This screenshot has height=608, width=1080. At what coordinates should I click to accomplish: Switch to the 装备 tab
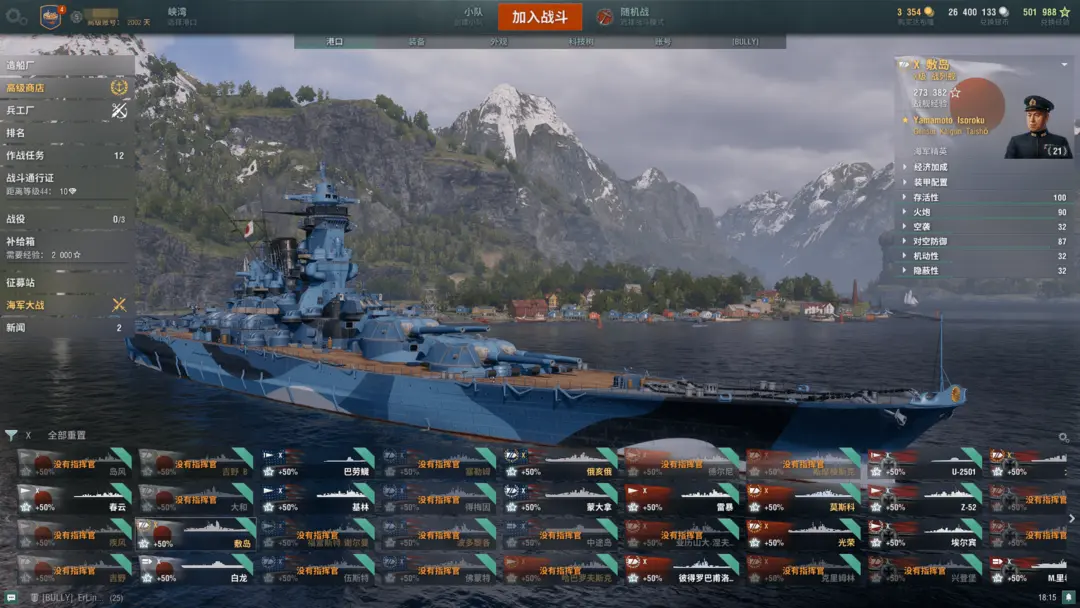click(417, 42)
